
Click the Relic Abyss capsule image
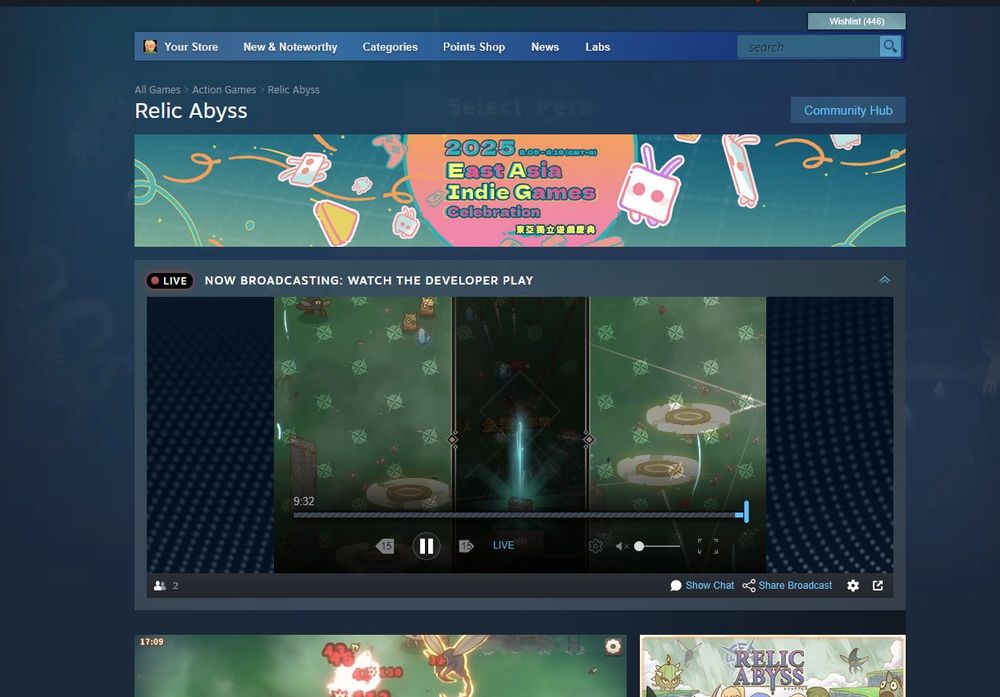point(772,666)
